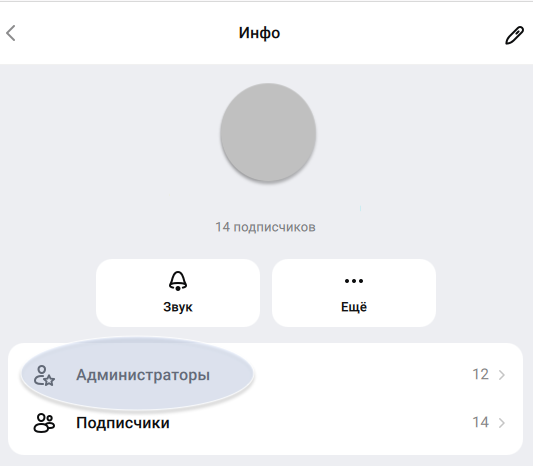Open edit mode with the pencil icon
This screenshot has height=466, width=533.
point(514,35)
